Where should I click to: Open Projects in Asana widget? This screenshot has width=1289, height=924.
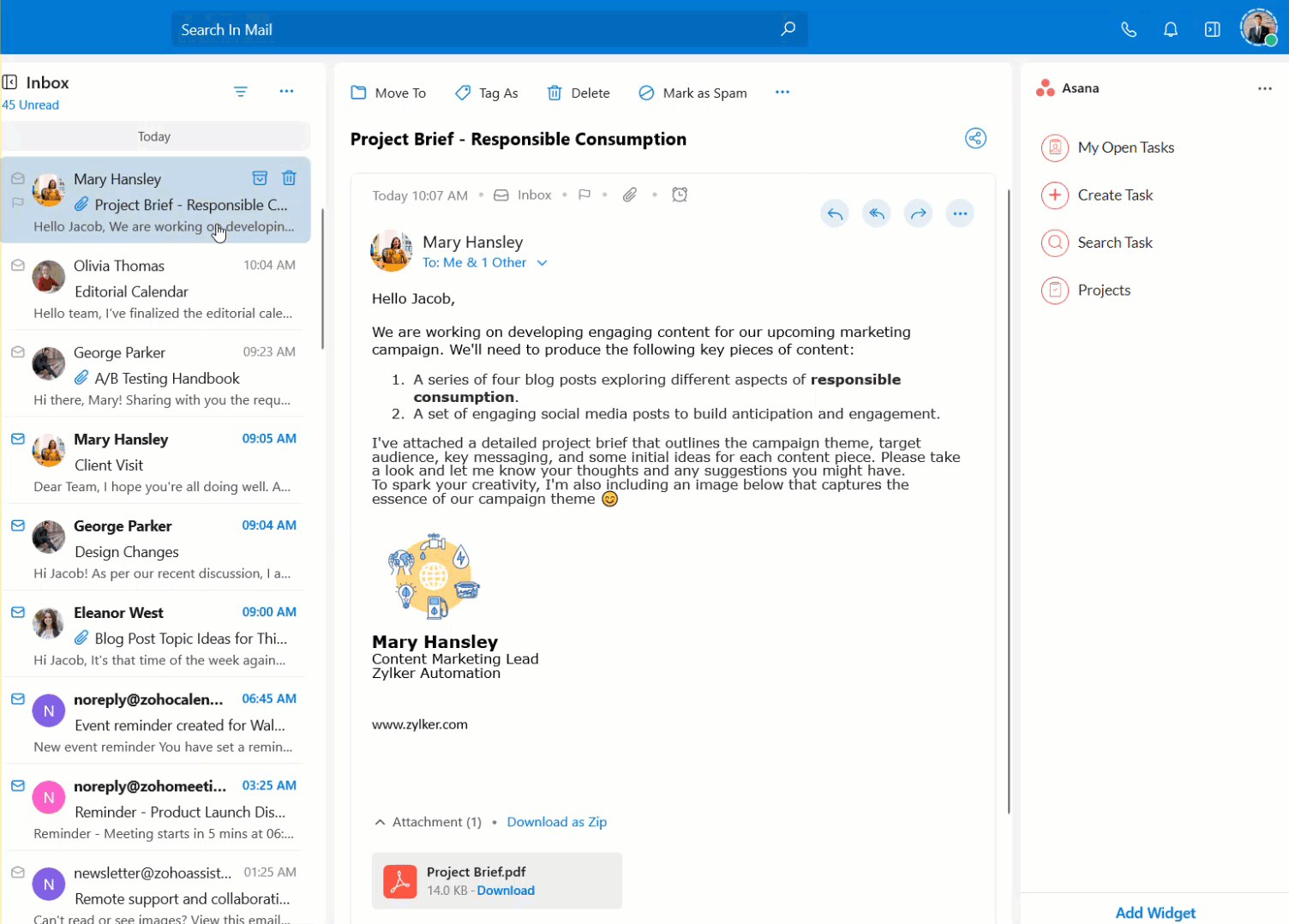pos(1086,291)
